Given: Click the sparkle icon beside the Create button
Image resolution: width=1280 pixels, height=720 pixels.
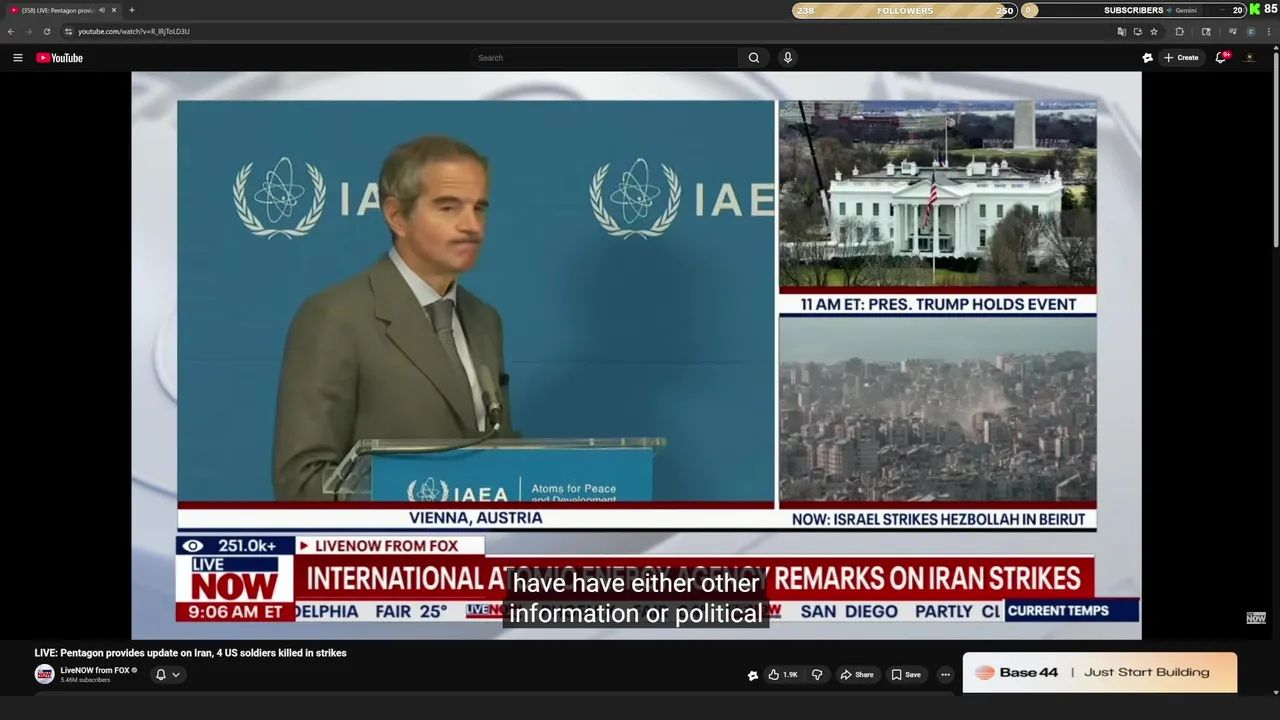Looking at the screenshot, I should coord(1148,58).
